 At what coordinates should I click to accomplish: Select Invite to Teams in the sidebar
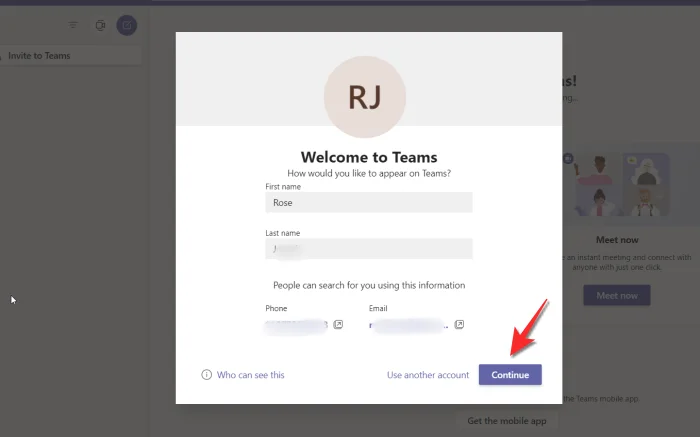click(x=71, y=56)
